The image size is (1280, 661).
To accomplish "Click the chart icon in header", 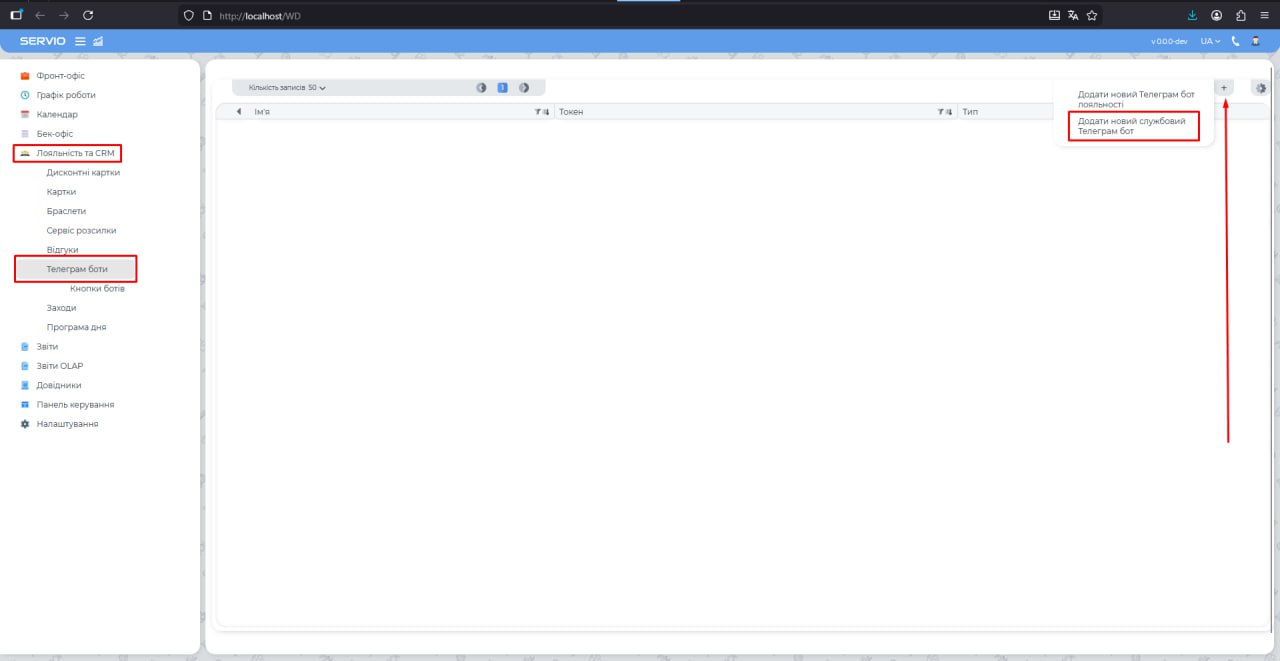I will [x=98, y=41].
